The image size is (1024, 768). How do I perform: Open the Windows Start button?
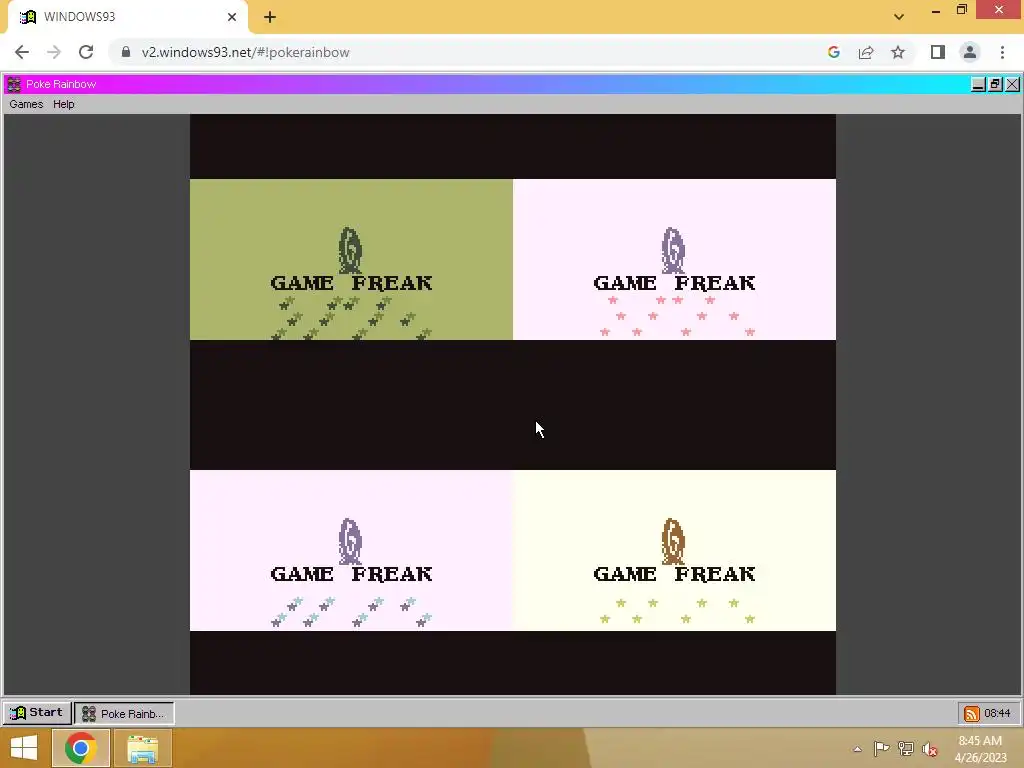point(24,748)
